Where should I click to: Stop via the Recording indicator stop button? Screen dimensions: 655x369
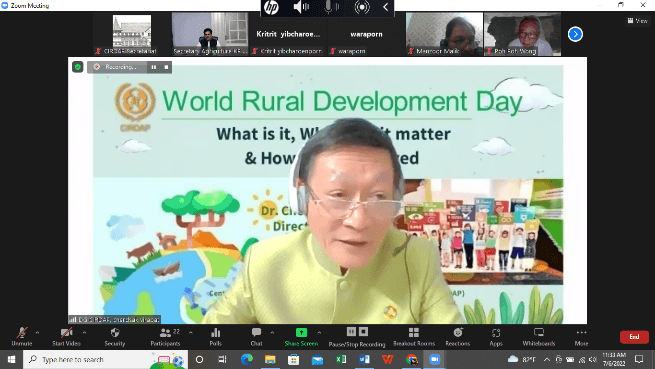tap(166, 67)
